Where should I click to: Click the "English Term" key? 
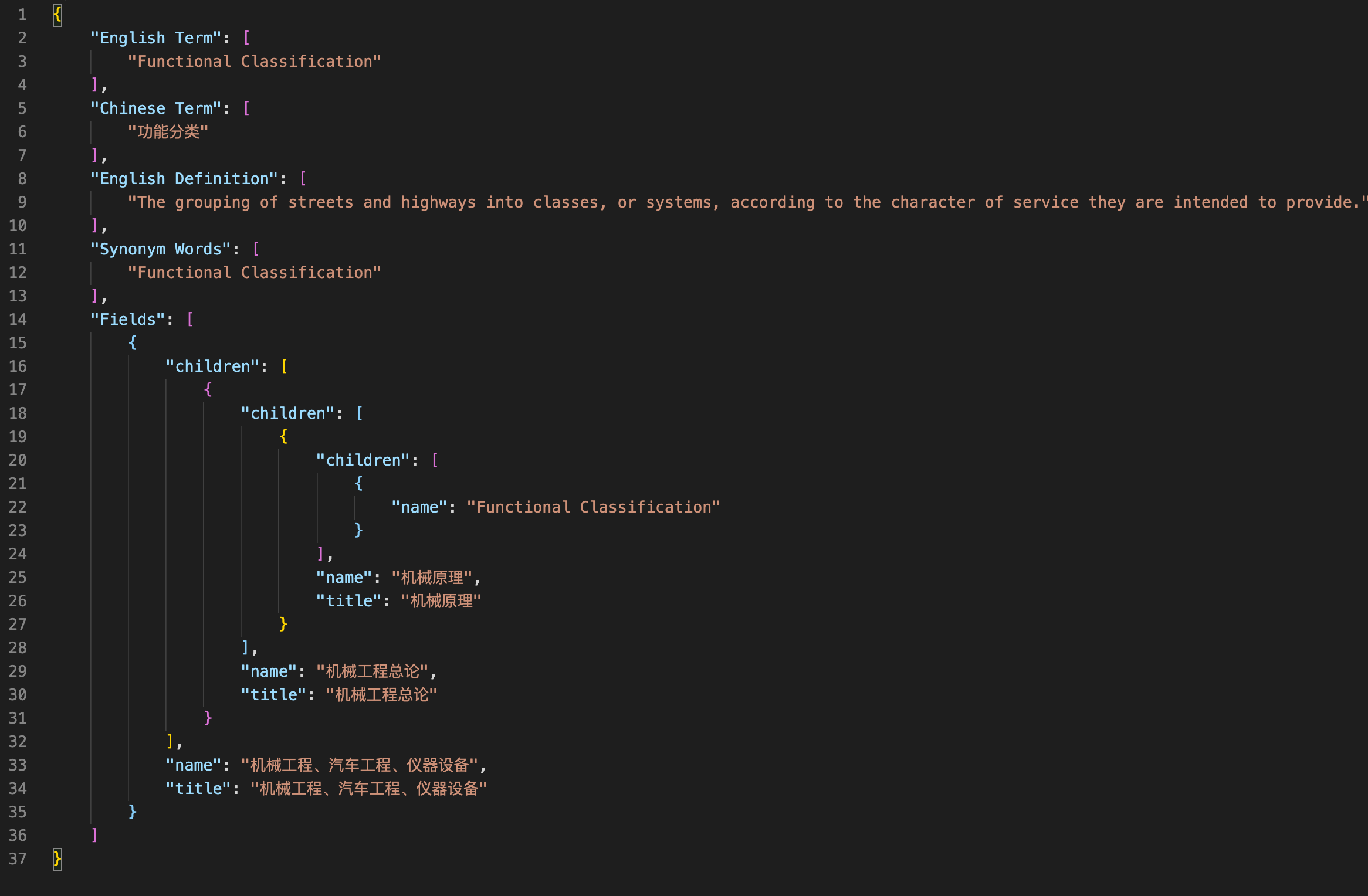(x=155, y=38)
